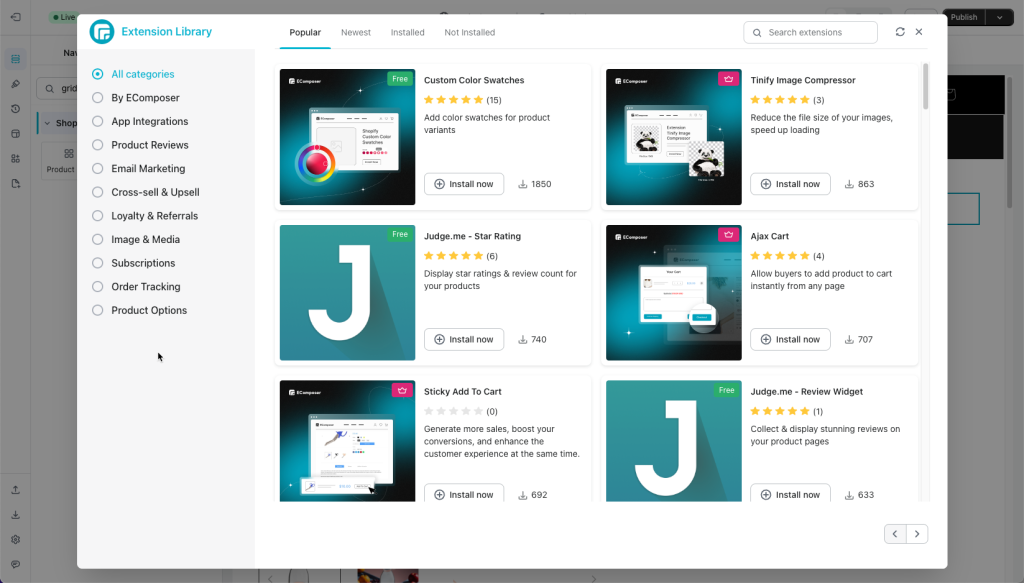
Task: Click download count icon beside 863
Action: click(x=849, y=184)
